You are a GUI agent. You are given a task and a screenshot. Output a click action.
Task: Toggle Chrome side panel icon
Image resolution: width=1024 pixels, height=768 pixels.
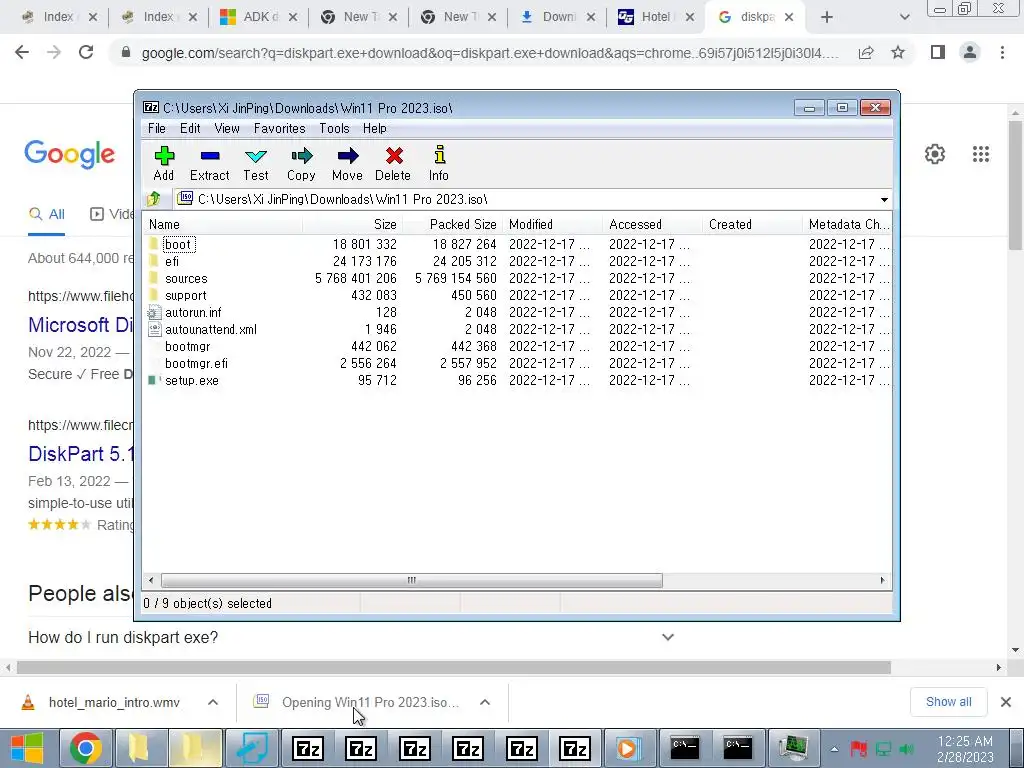(938, 52)
